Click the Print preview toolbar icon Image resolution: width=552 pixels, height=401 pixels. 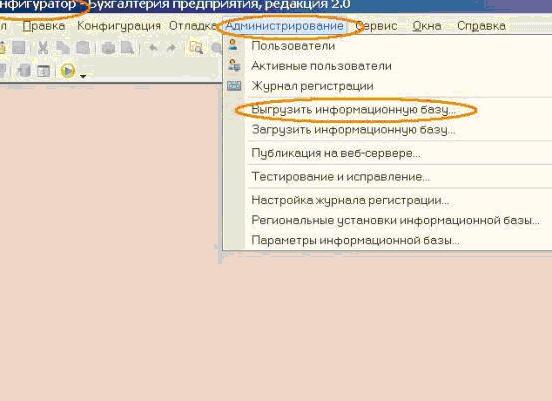coord(127,48)
